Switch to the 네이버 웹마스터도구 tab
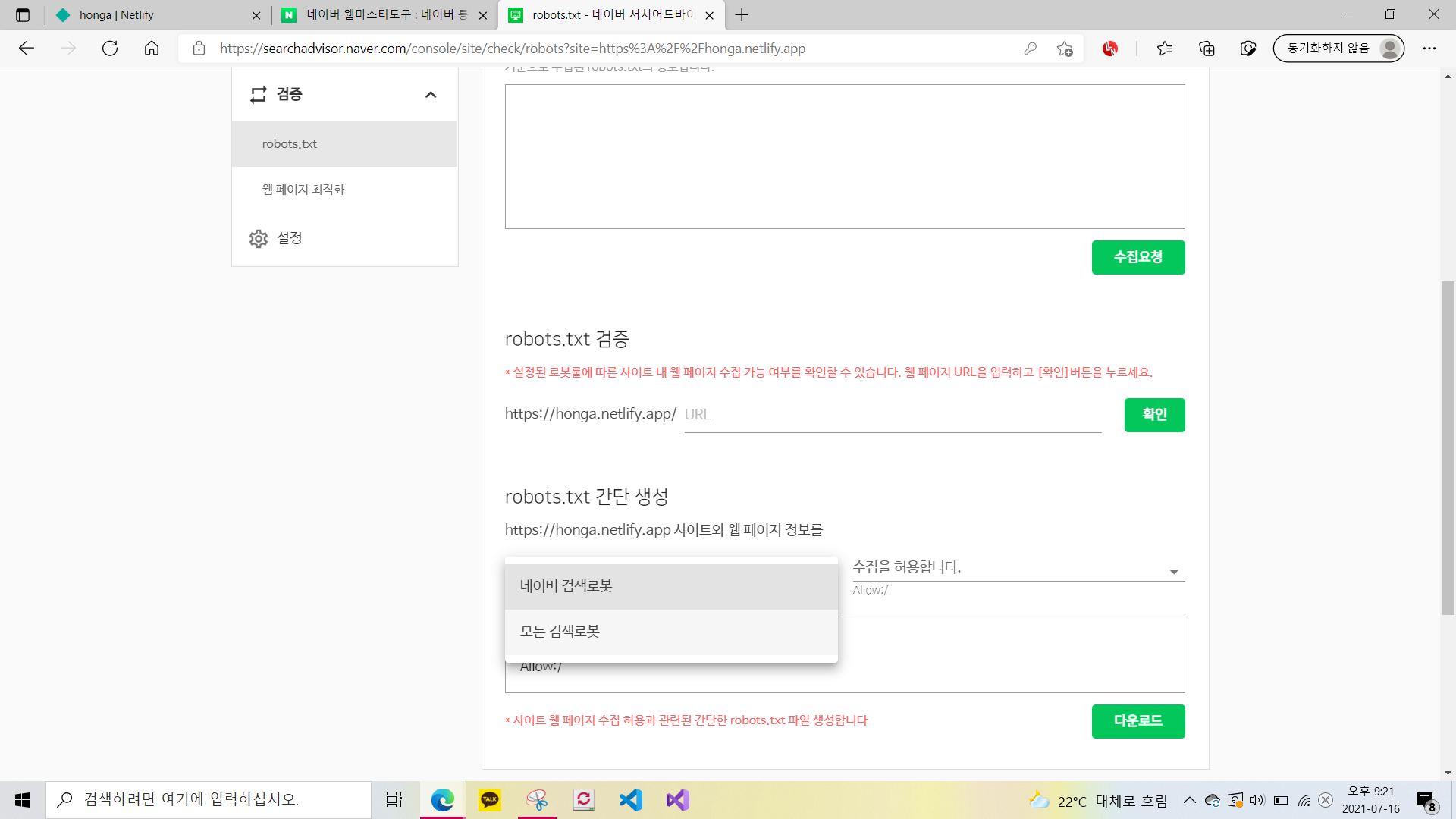 click(x=384, y=15)
